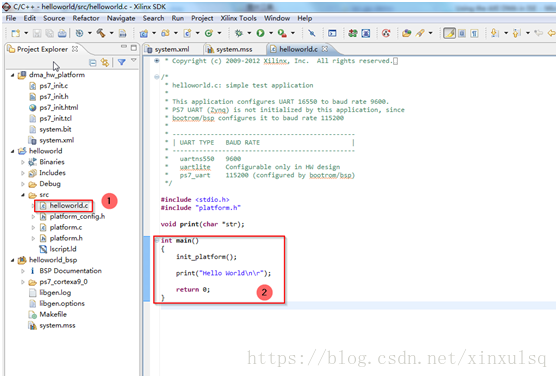Click the Program FPGA toolbar icon
The height and width of the screenshot is (378, 558).
353,33
